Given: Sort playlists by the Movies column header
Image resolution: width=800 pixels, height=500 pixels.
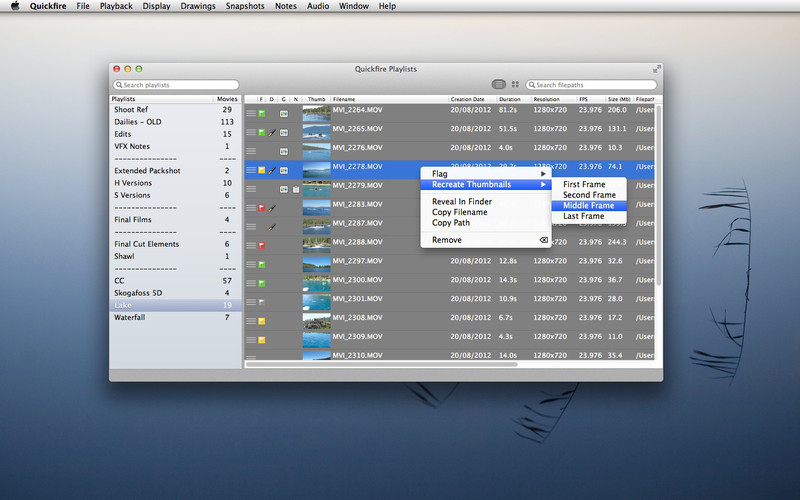Looking at the screenshot, I should click(227, 99).
